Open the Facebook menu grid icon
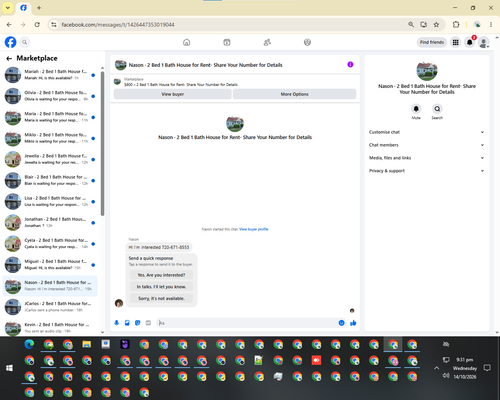The image size is (500, 400). click(455, 42)
